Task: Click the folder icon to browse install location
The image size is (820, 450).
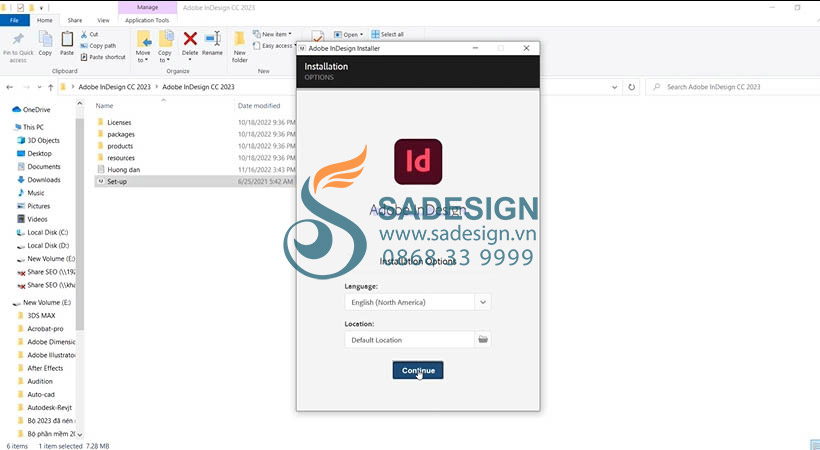Action: coord(483,340)
